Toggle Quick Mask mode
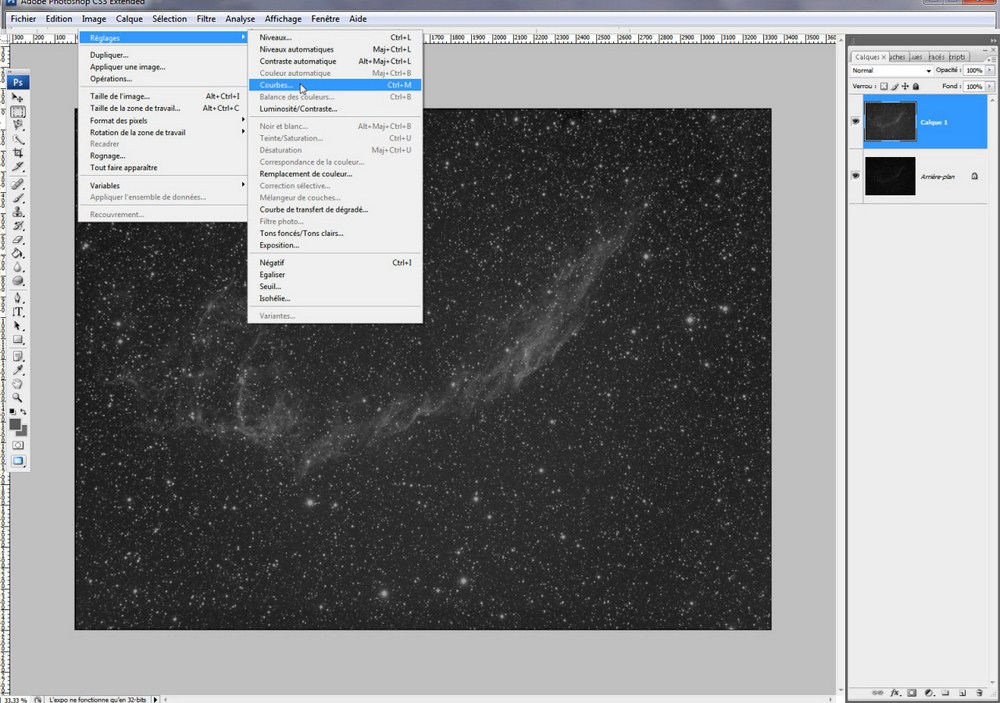The width and height of the screenshot is (1000, 703). coord(18,445)
